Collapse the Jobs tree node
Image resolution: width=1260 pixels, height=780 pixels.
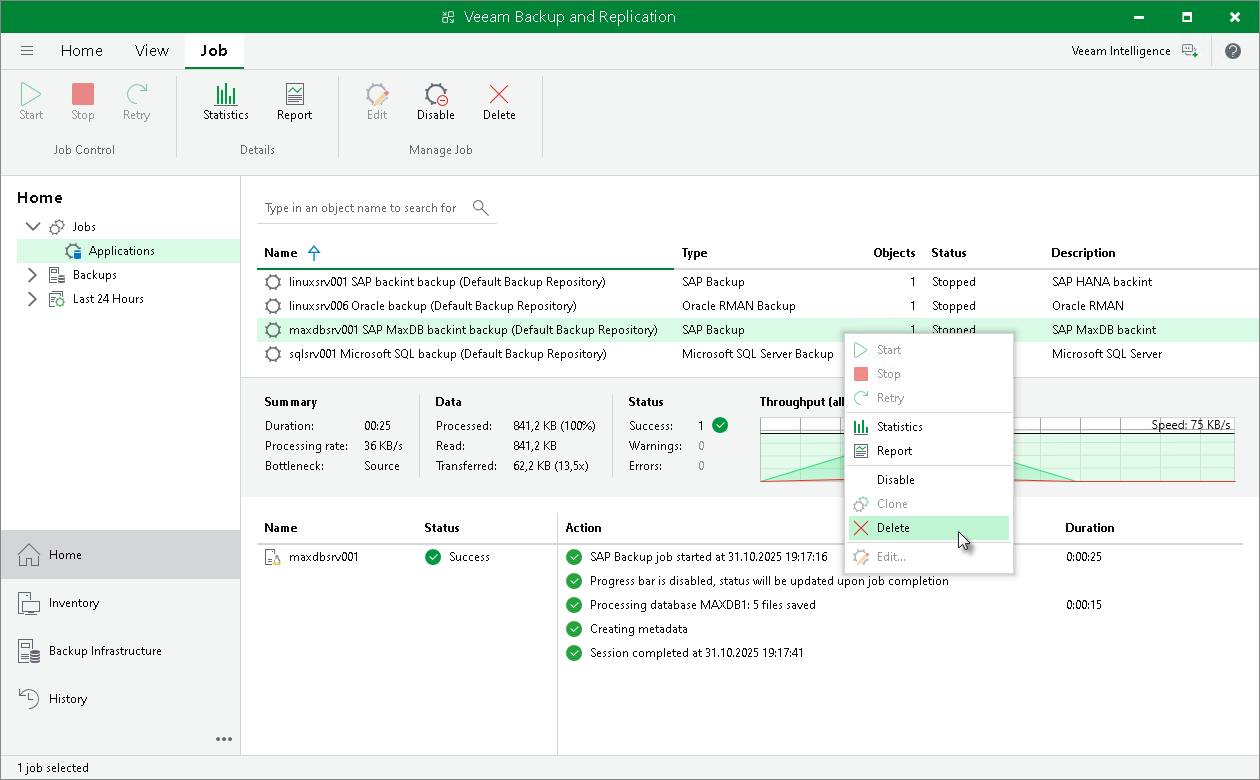click(x=32, y=227)
